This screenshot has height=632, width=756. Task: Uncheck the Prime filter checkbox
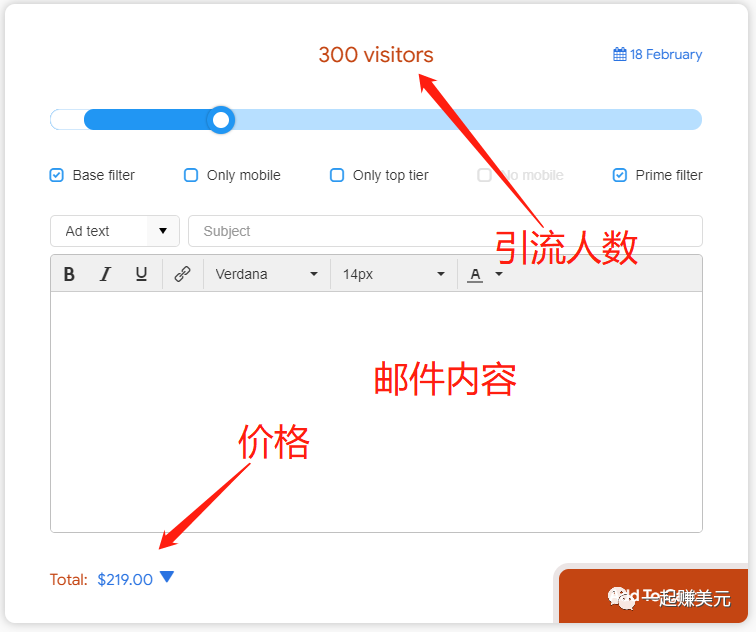coord(620,175)
